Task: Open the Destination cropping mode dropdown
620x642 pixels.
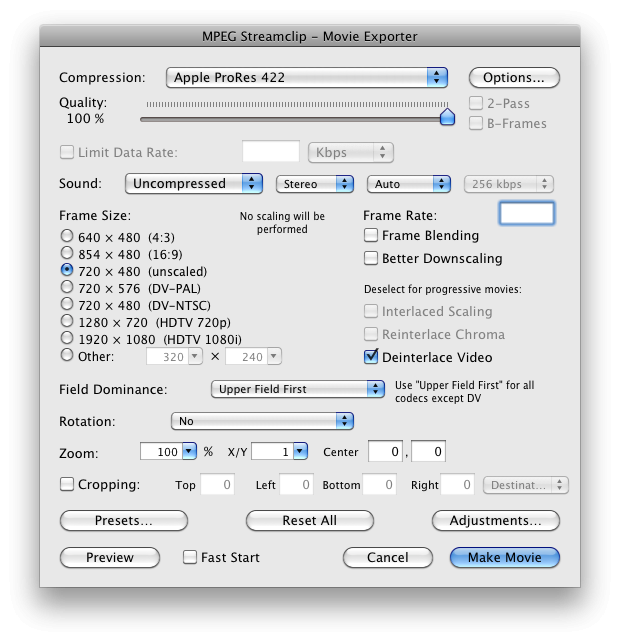Action: click(x=526, y=485)
